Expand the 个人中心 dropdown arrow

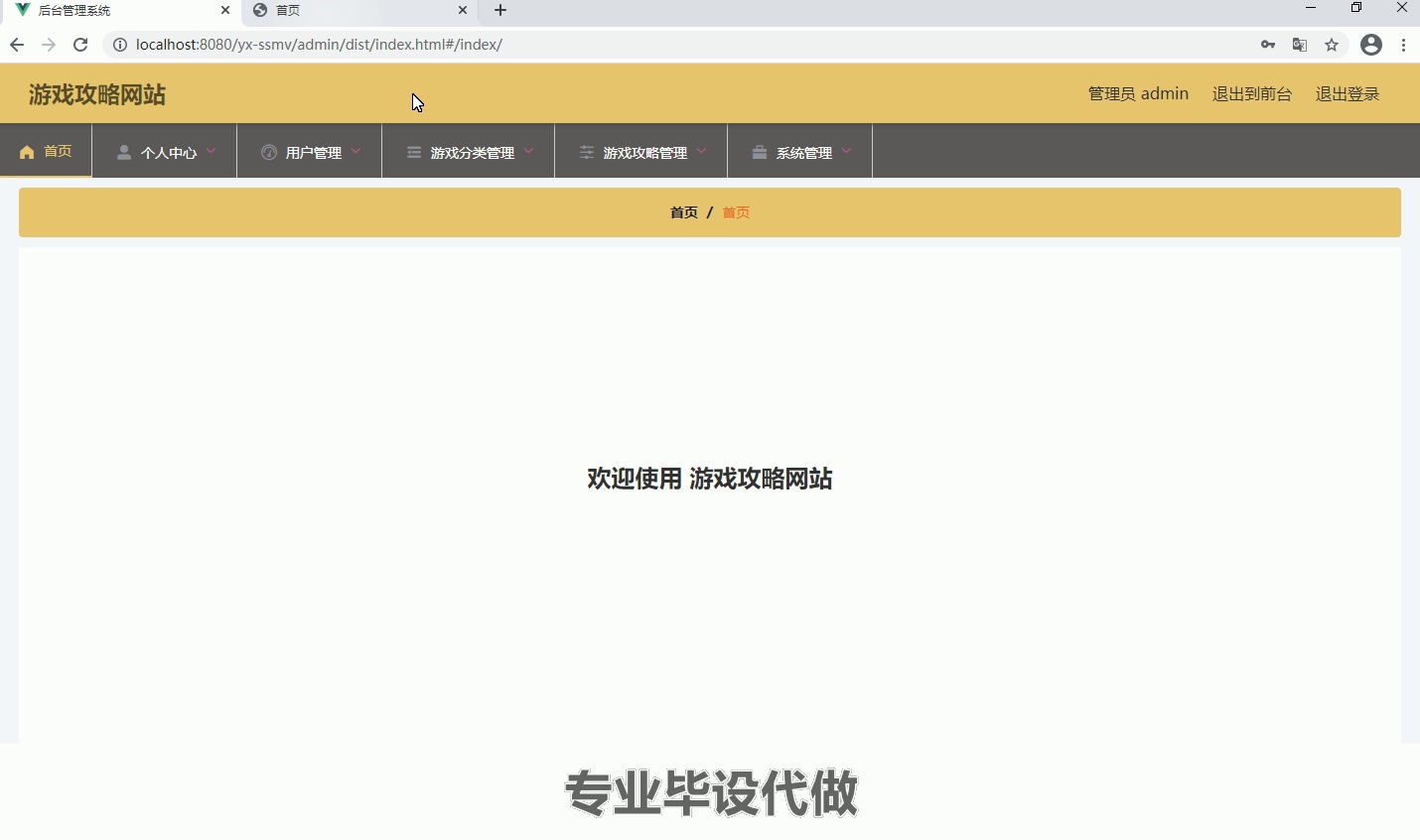(x=211, y=152)
